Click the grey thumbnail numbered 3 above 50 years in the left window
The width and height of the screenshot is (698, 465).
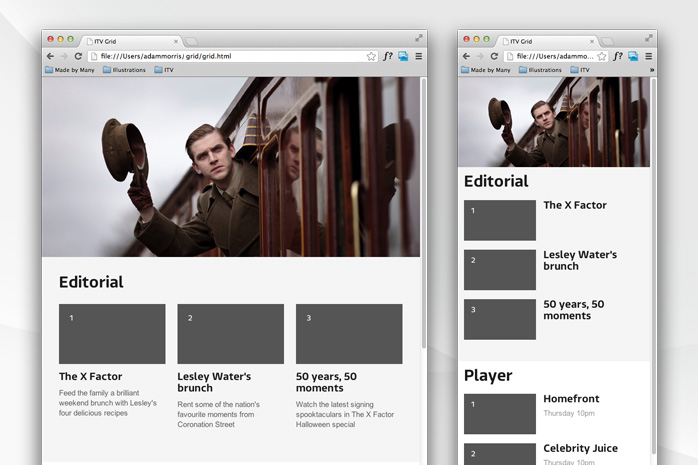click(x=349, y=334)
